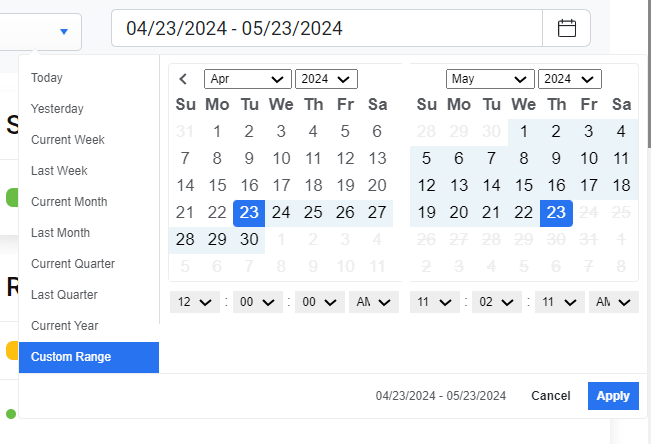Select April 23 start date

coord(249,212)
